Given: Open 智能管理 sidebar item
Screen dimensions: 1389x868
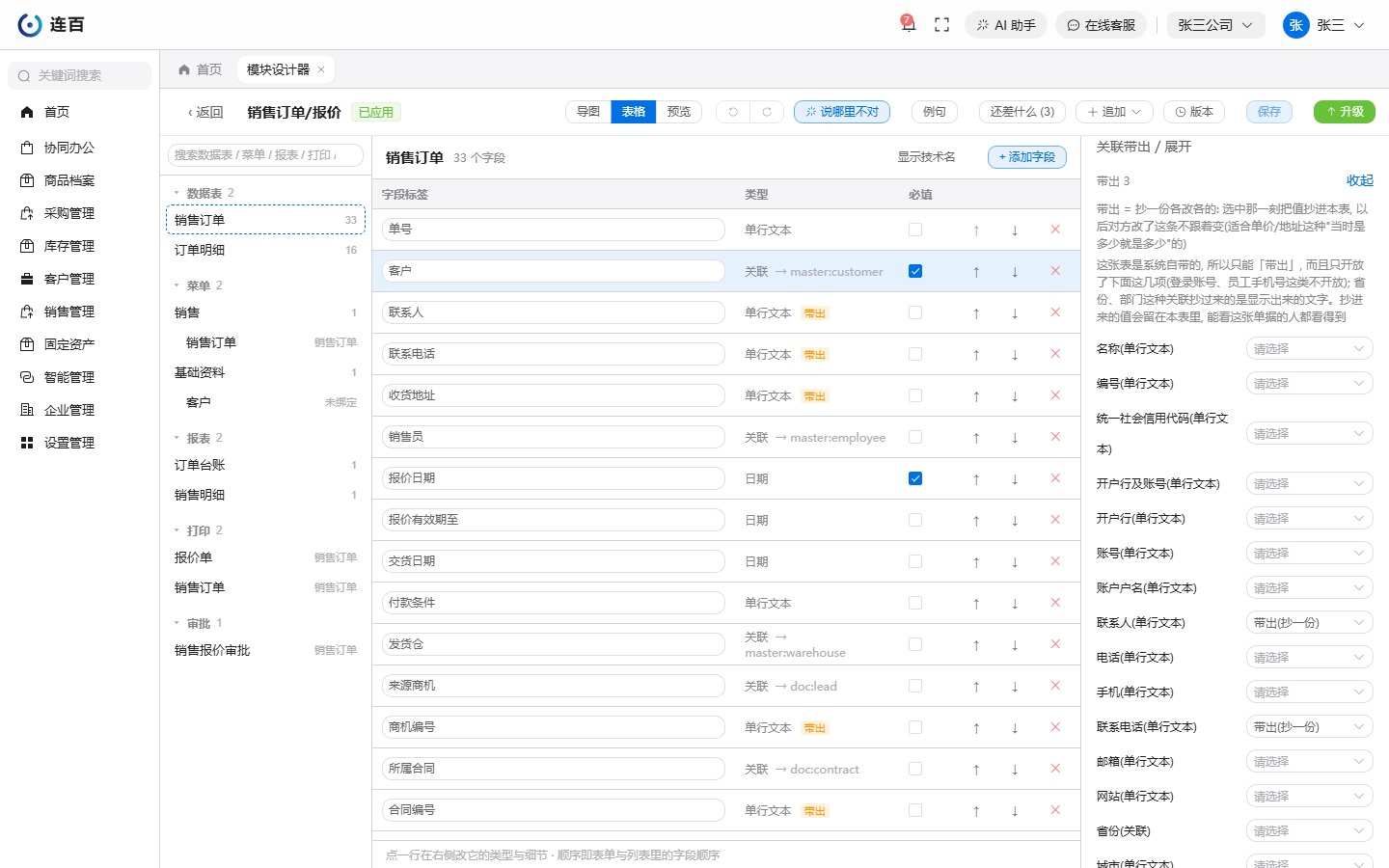Looking at the screenshot, I should coord(79,377).
